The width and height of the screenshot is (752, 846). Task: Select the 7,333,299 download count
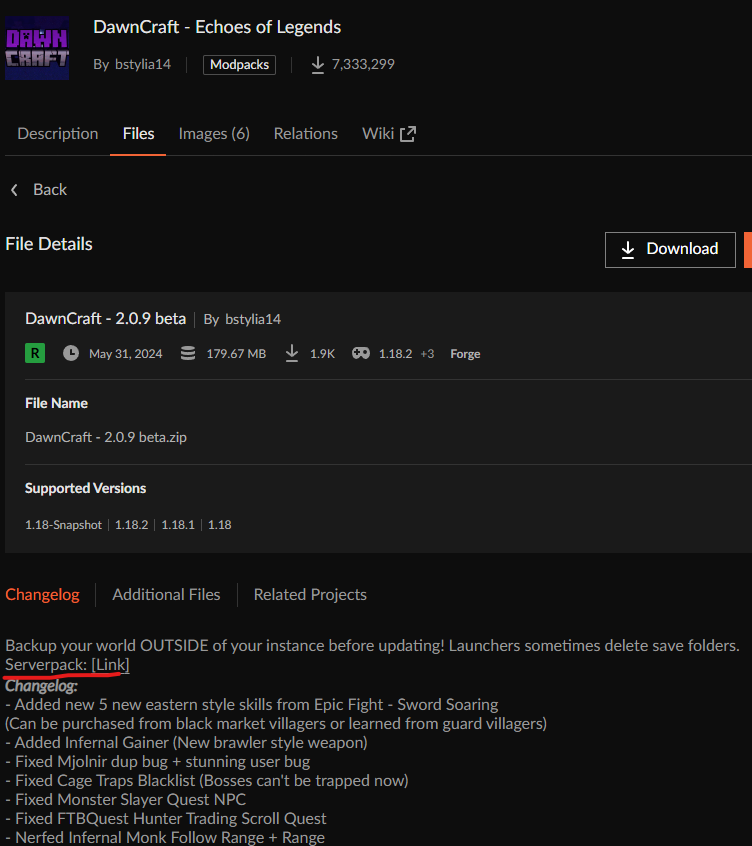click(x=363, y=64)
